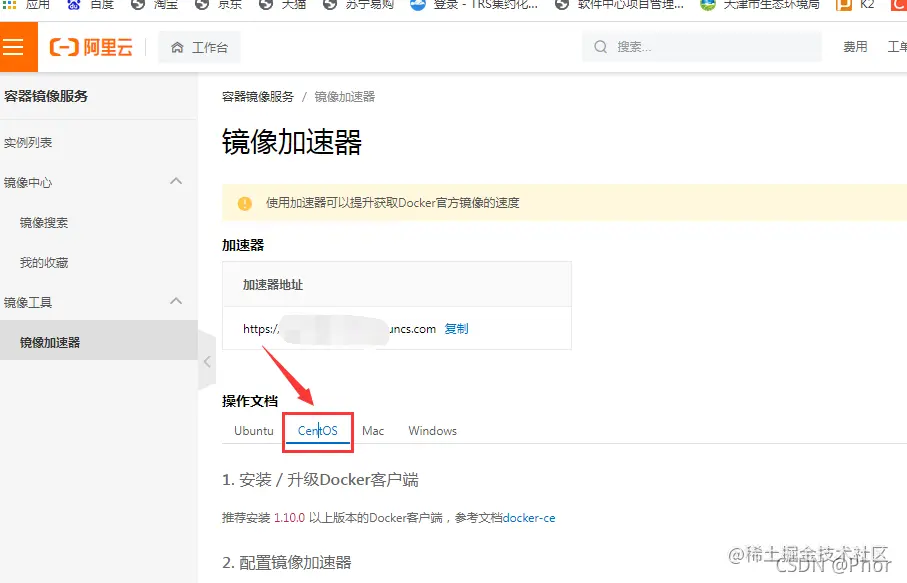
Task: Click the warning icon in the notice banner
Action: 244,202
